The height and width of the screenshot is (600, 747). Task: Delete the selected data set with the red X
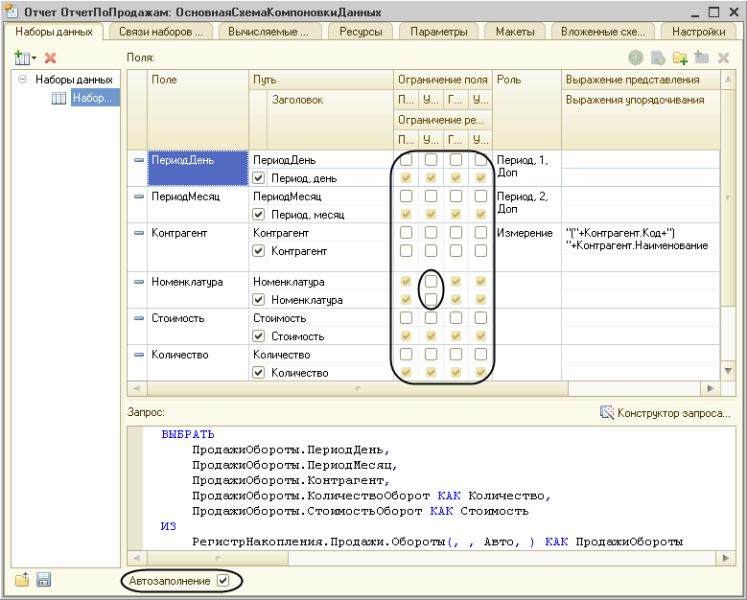[50, 59]
